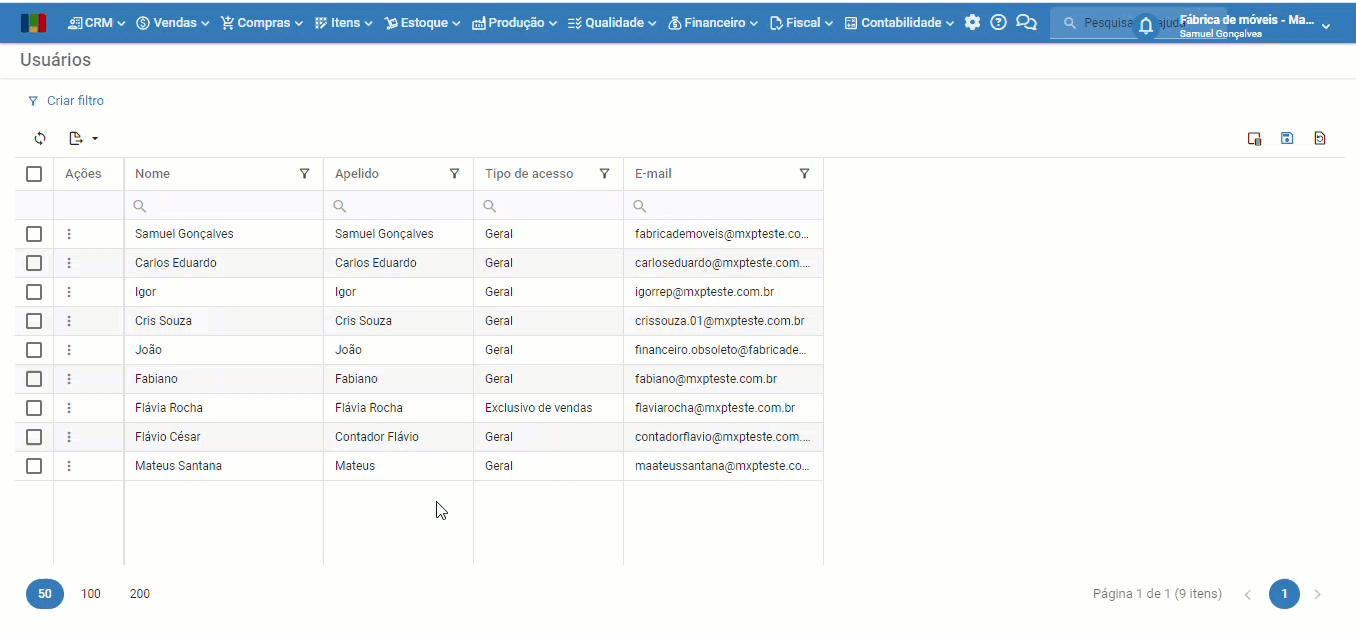Click the Nome column filter icon

tap(304, 174)
